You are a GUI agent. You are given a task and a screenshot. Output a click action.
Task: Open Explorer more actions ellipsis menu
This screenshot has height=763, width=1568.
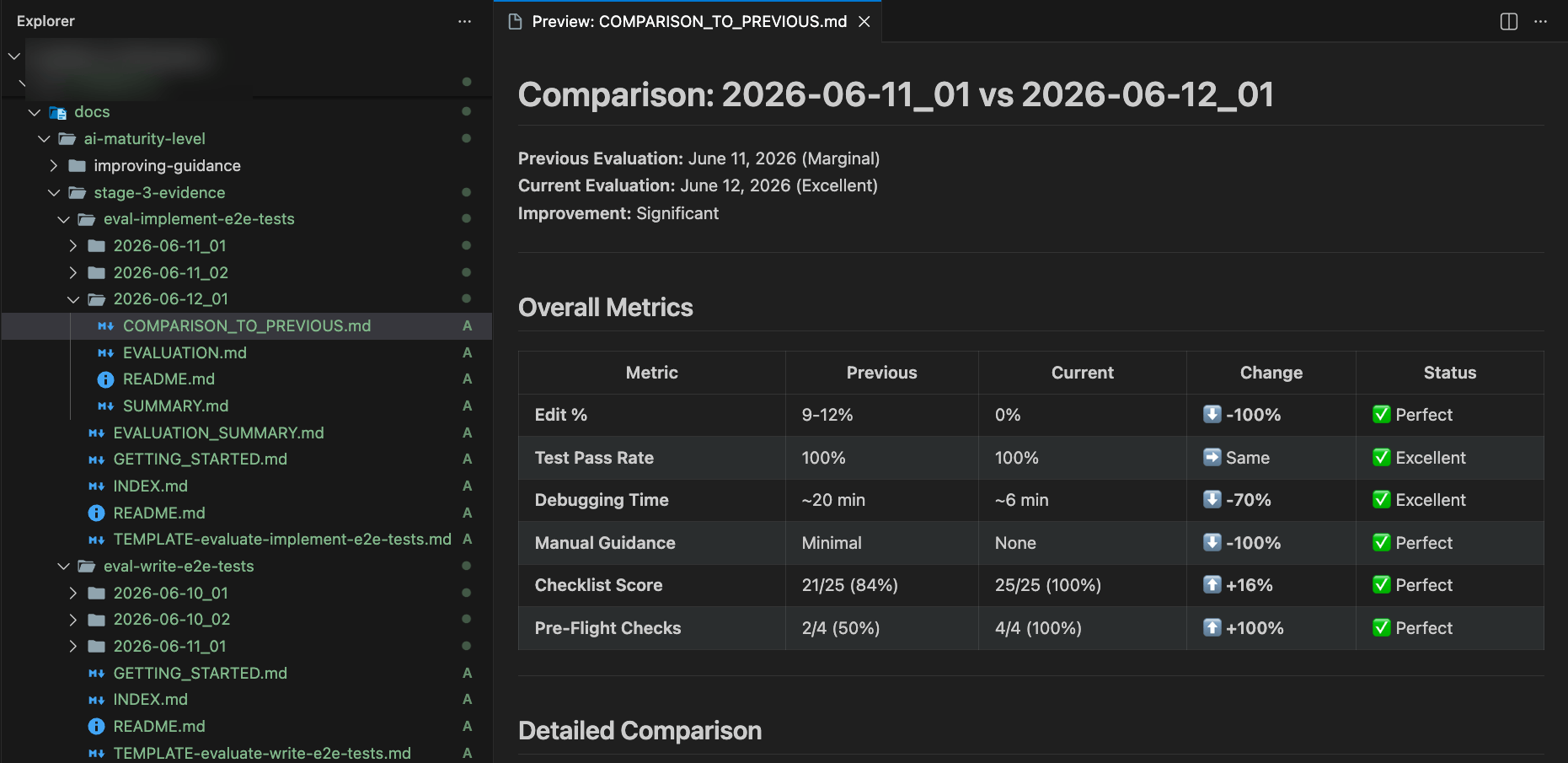pos(464,21)
